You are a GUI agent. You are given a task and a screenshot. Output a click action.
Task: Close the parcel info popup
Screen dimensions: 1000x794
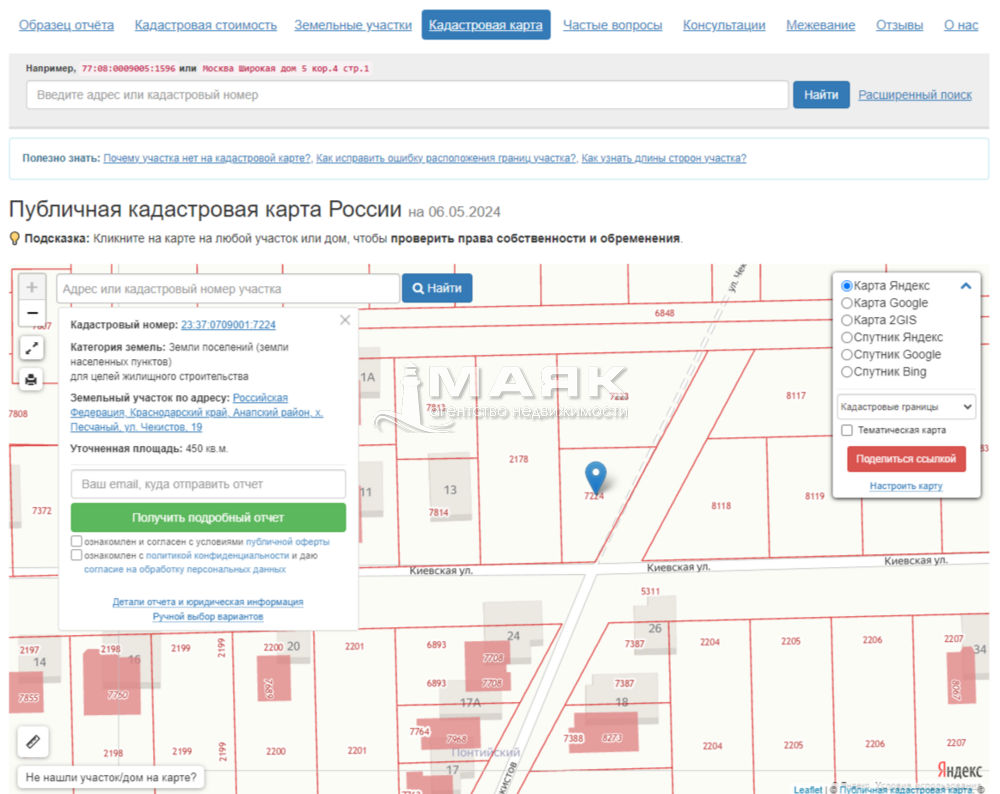(x=345, y=320)
